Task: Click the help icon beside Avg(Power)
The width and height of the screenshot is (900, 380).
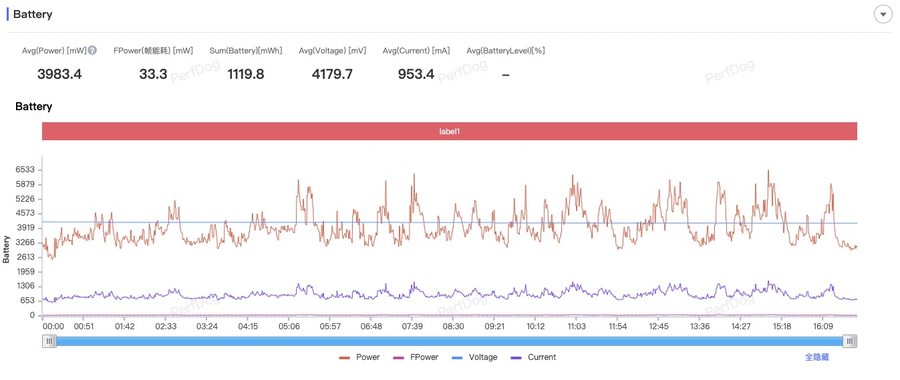Action: point(92,51)
